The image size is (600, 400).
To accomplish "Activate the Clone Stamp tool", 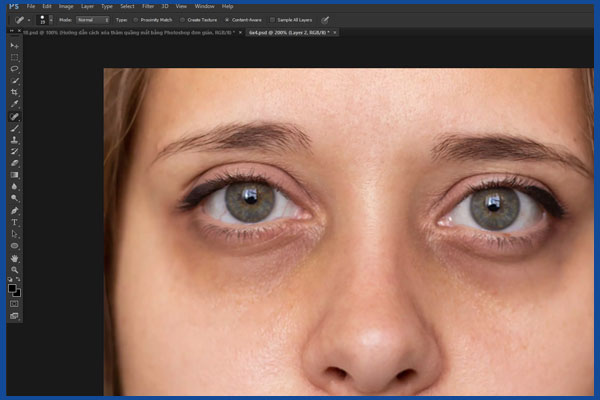I will [14, 139].
